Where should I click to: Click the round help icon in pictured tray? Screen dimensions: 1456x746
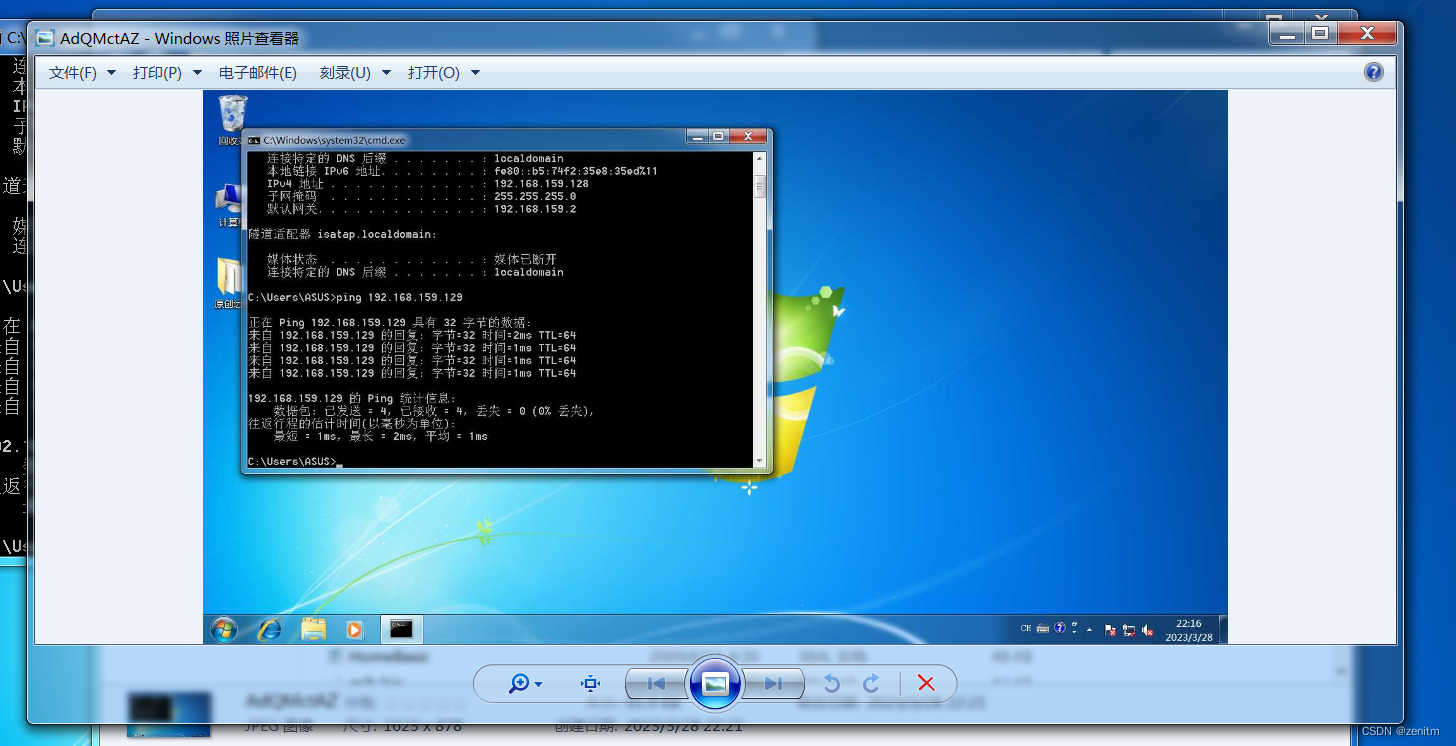pos(1060,629)
